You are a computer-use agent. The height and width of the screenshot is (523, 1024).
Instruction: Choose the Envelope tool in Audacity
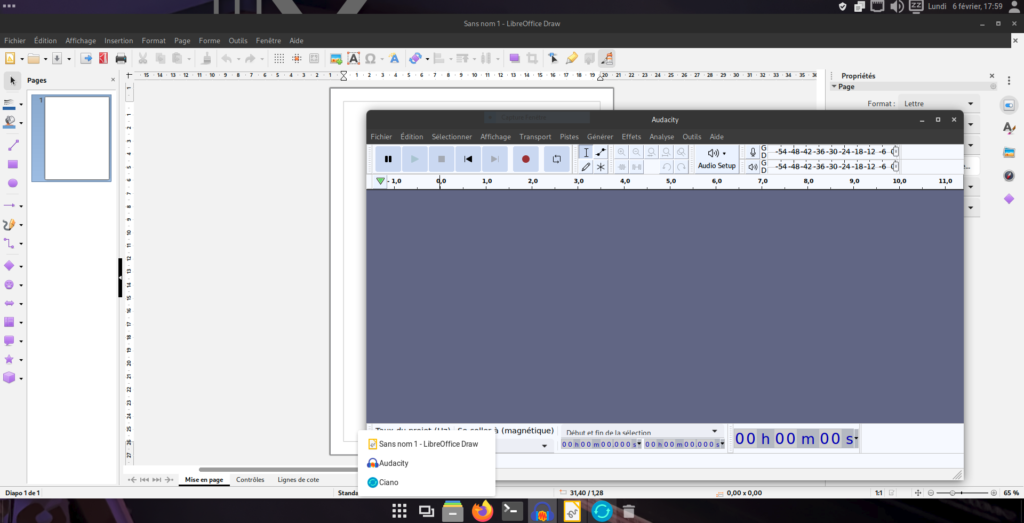(601, 152)
